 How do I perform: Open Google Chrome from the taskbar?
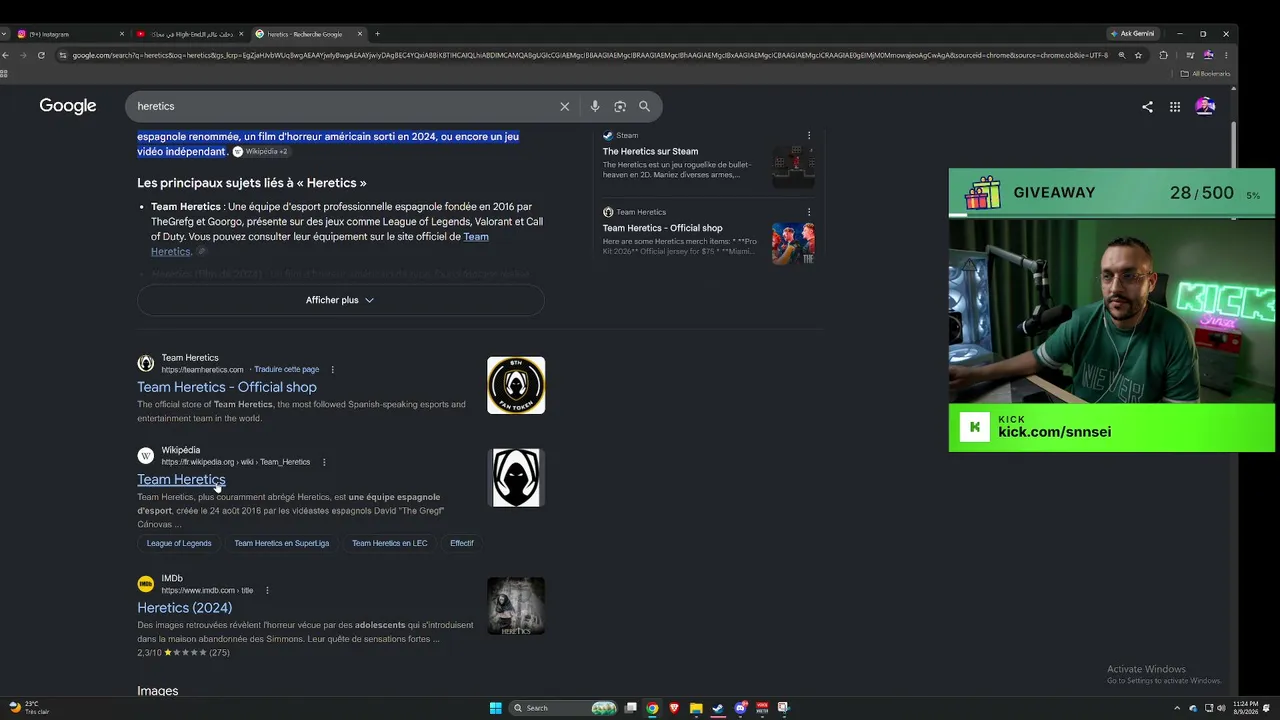652,708
